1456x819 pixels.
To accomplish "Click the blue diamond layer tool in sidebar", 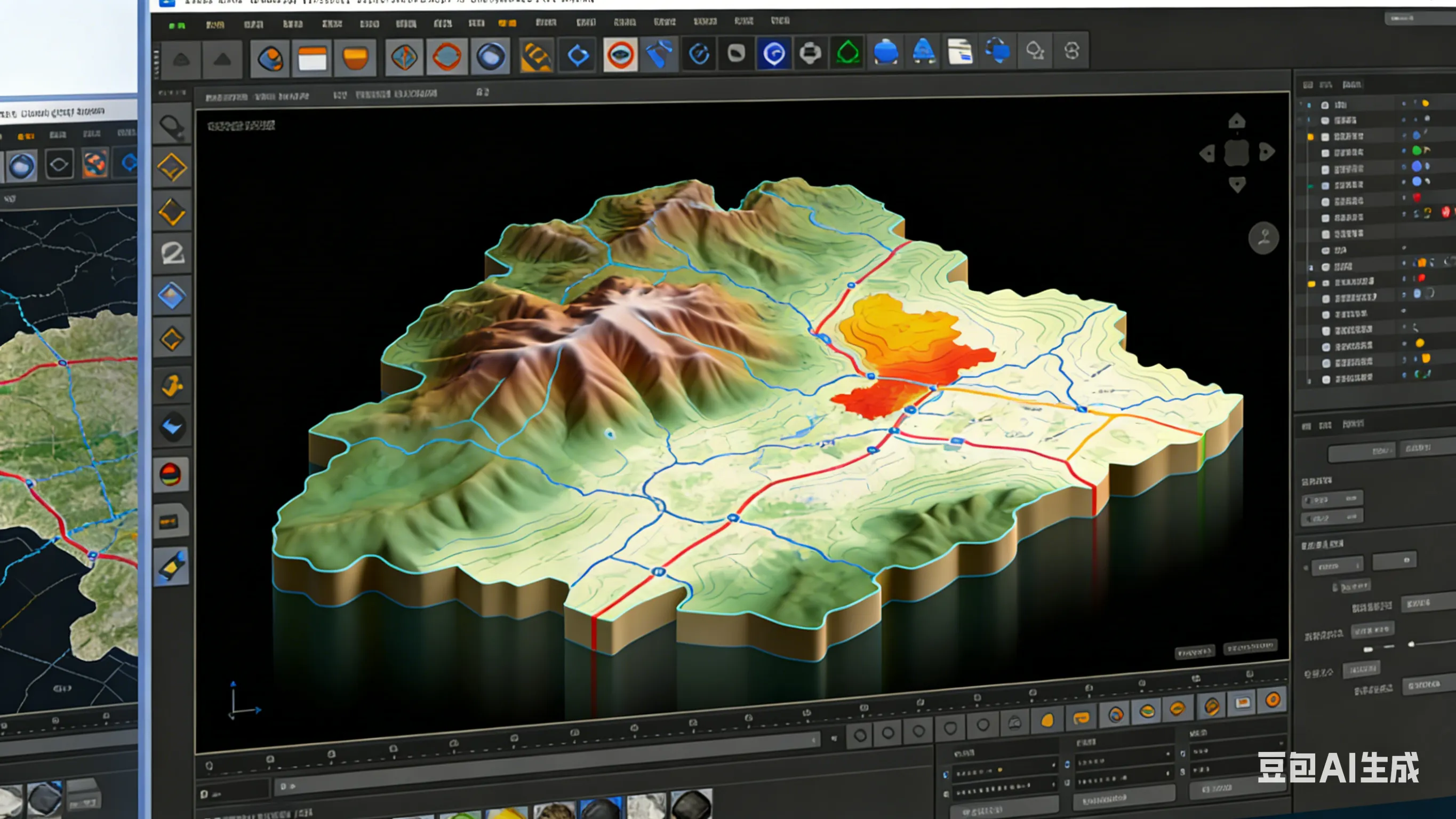I will point(172,296).
